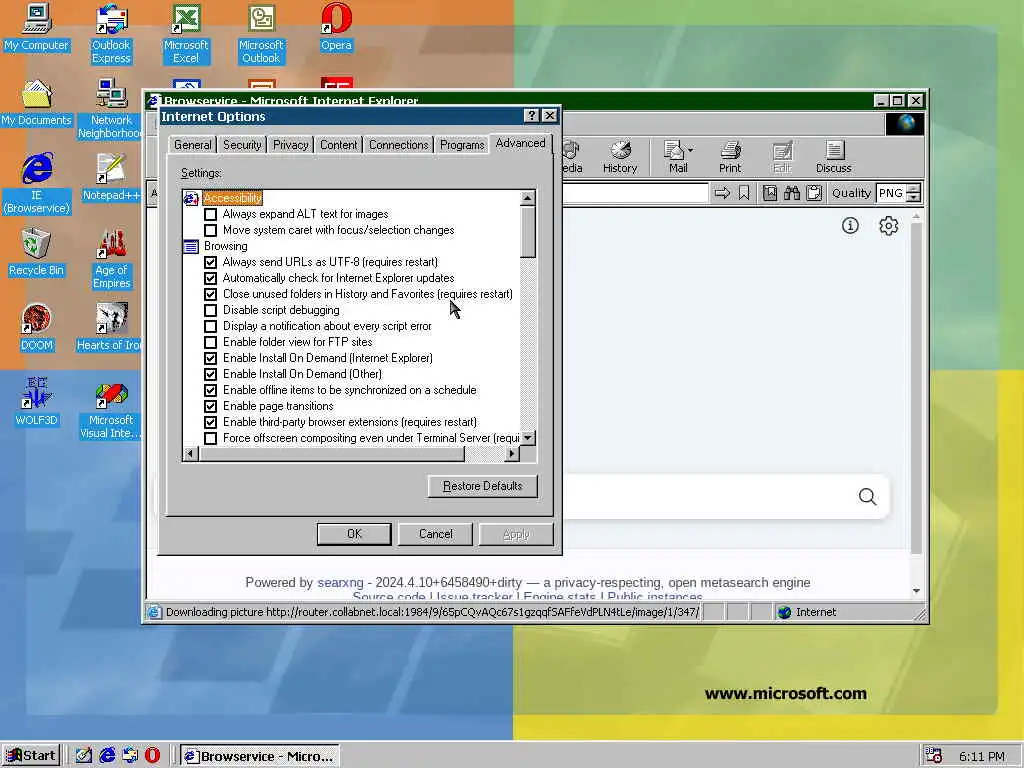Viewport: 1024px width, 768px height.
Task: Click the clipboard paste icon
Action: click(814, 193)
